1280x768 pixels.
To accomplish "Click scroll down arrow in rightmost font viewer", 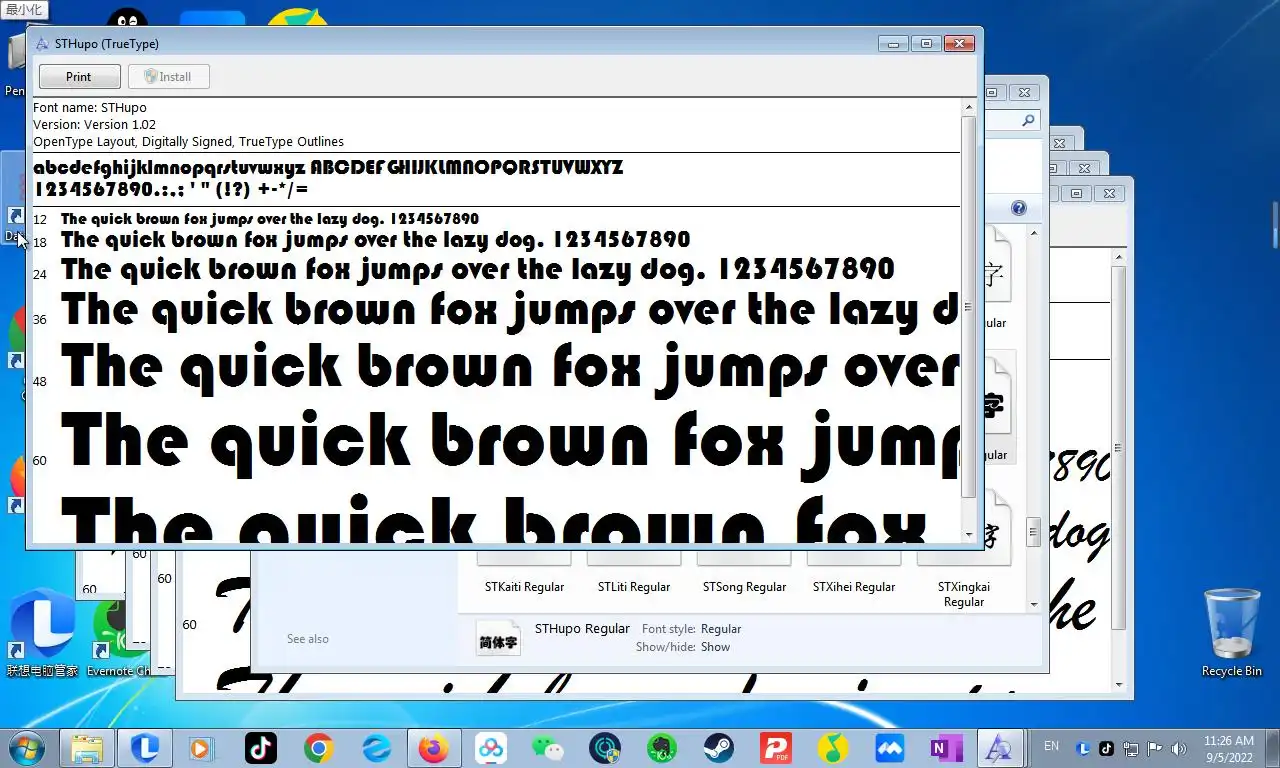I will point(1119,685).
